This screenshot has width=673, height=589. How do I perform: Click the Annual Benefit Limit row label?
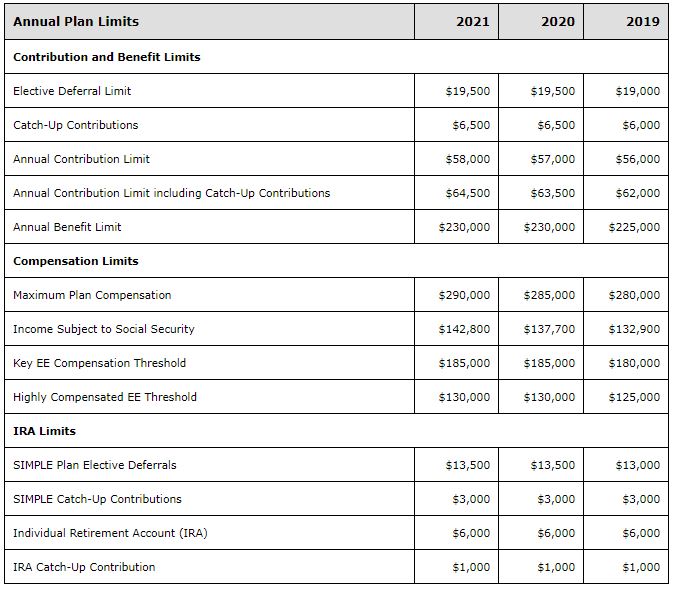[x=67, y=227]
